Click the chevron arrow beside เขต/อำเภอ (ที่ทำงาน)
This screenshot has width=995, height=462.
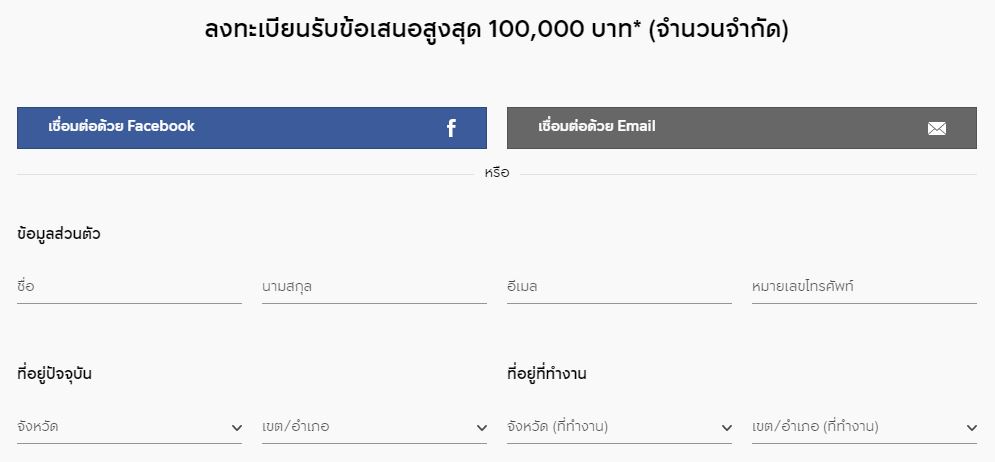point(971,428)
